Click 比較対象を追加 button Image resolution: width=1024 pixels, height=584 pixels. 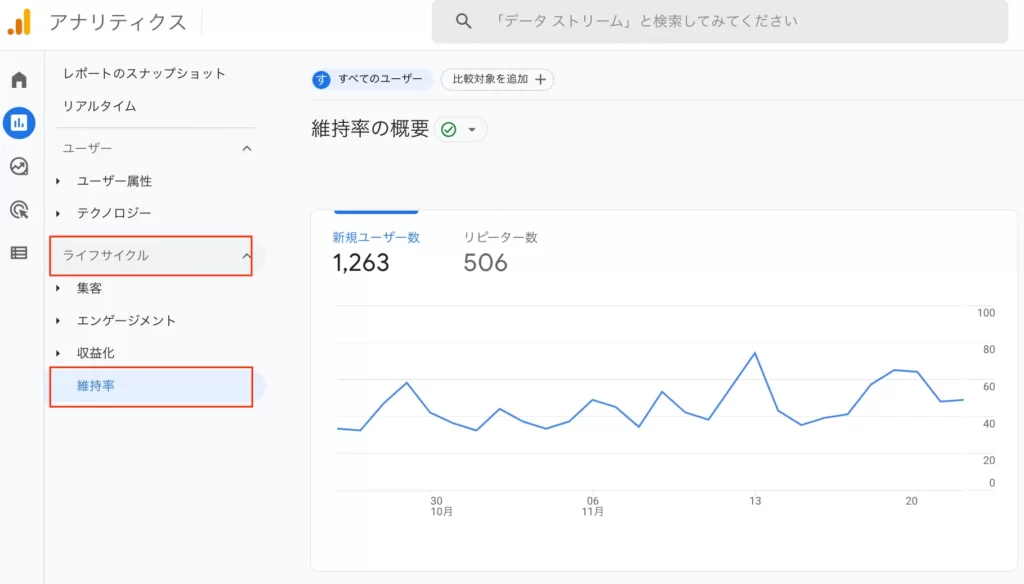click(497, 79)
